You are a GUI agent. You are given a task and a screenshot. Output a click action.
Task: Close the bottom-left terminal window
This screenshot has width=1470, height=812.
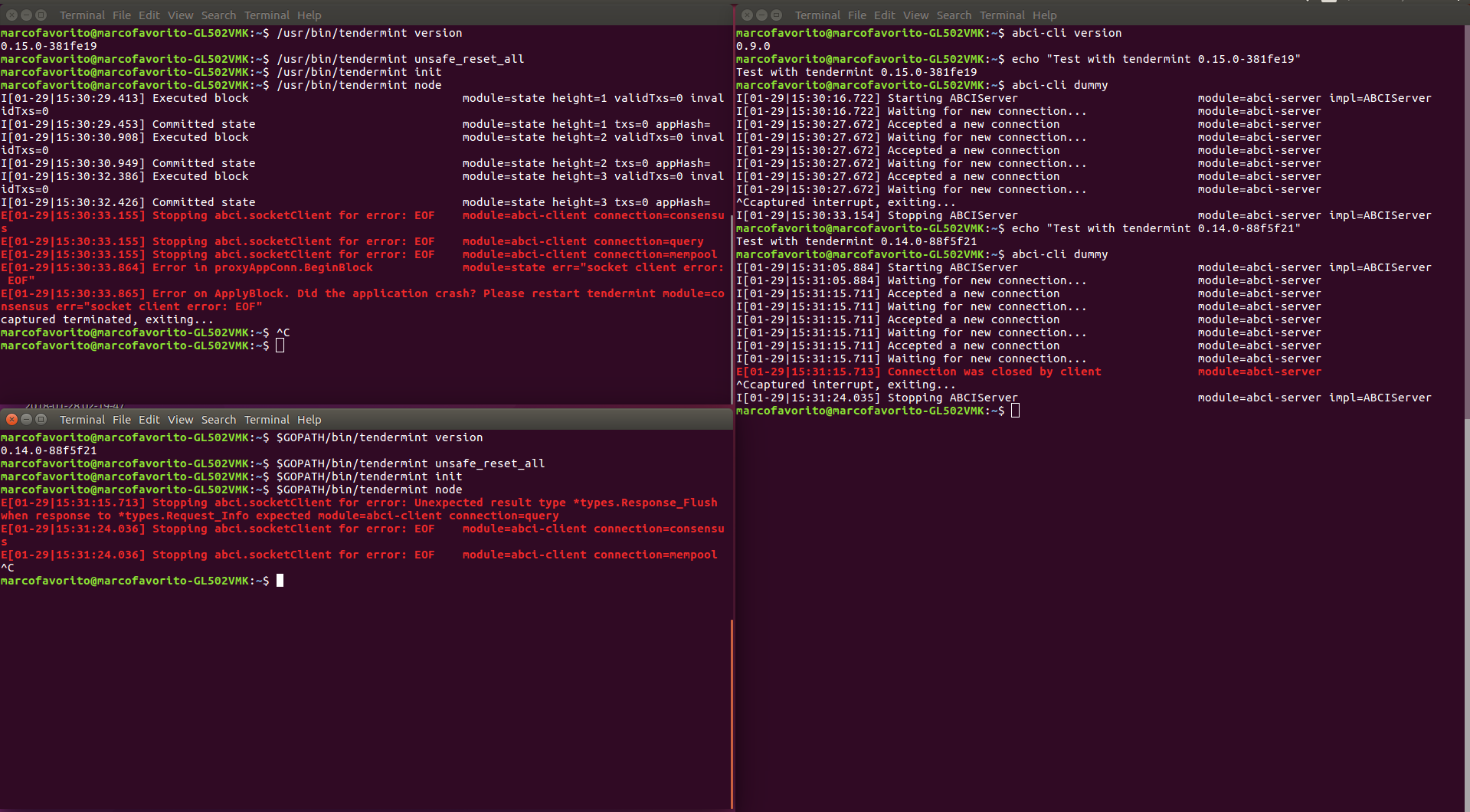(11, 419)
